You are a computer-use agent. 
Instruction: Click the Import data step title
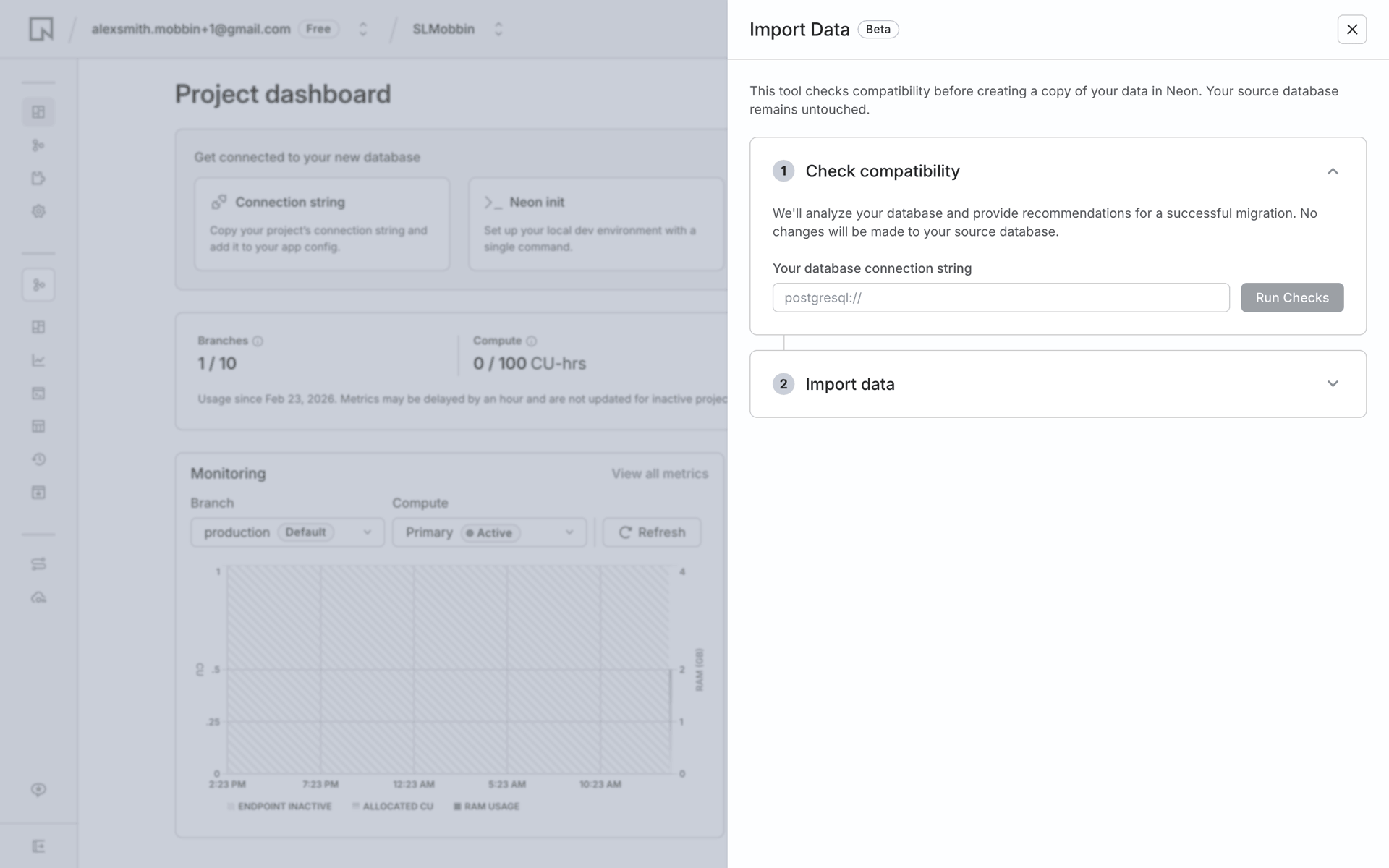pos(850,384)
